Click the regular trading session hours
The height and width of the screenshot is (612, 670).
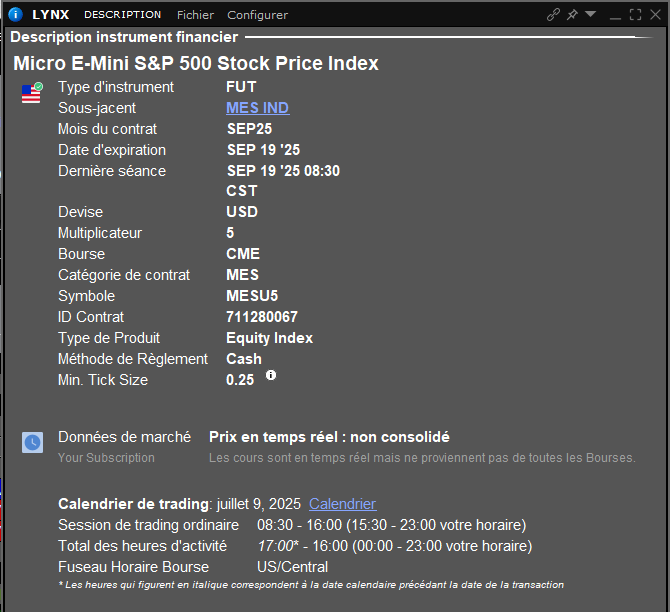pyautogui.click(x=391, y=525)
